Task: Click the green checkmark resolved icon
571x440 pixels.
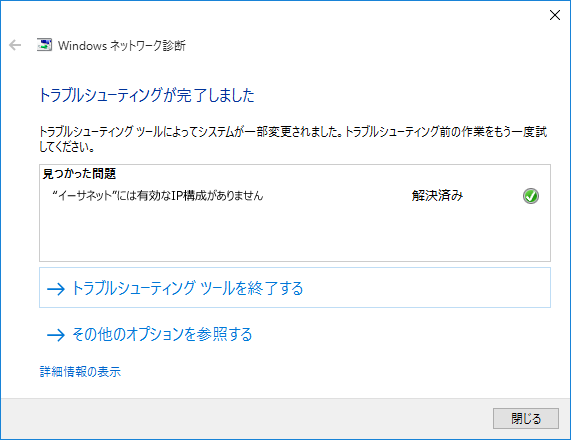Action: pyautogui.click(x=531, y=196)
